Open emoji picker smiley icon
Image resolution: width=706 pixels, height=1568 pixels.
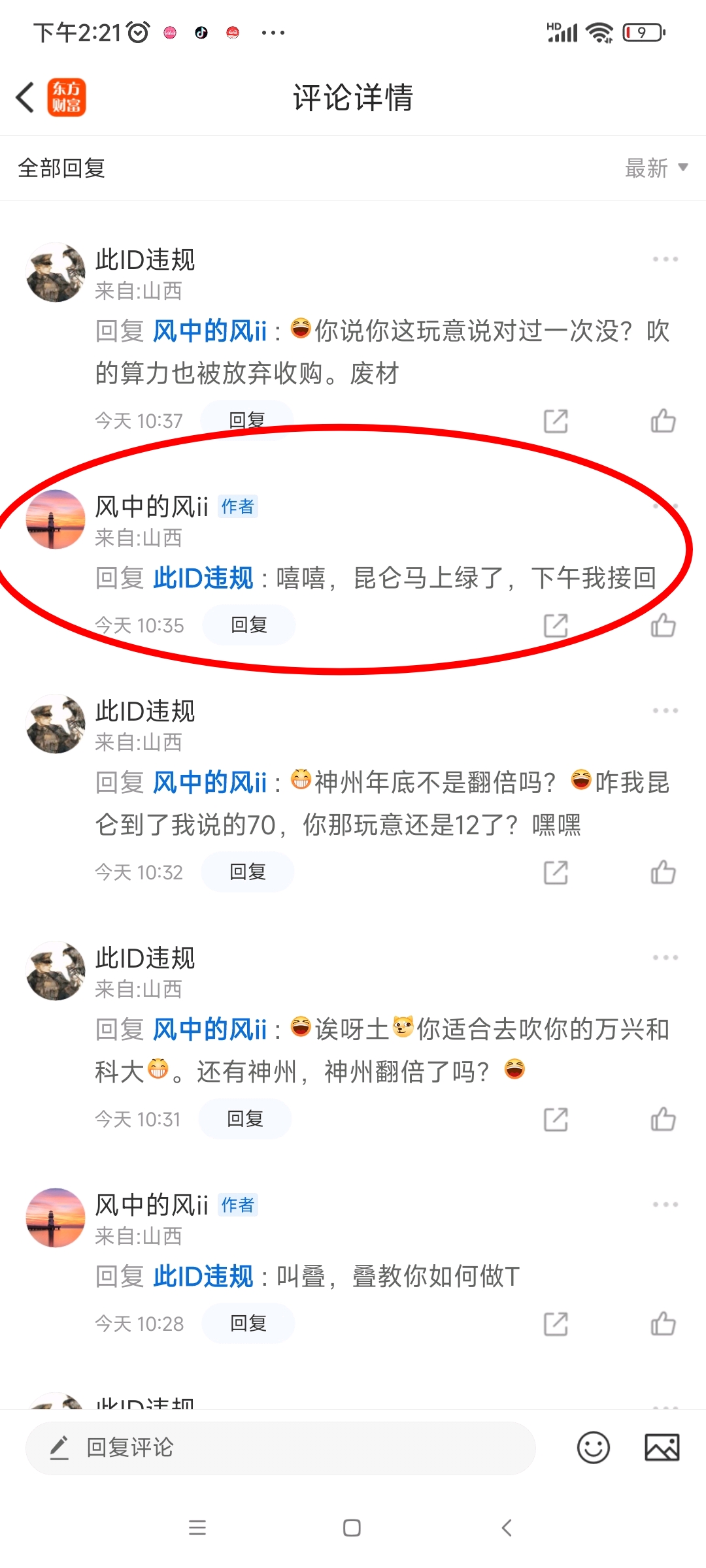[594, 1448]
